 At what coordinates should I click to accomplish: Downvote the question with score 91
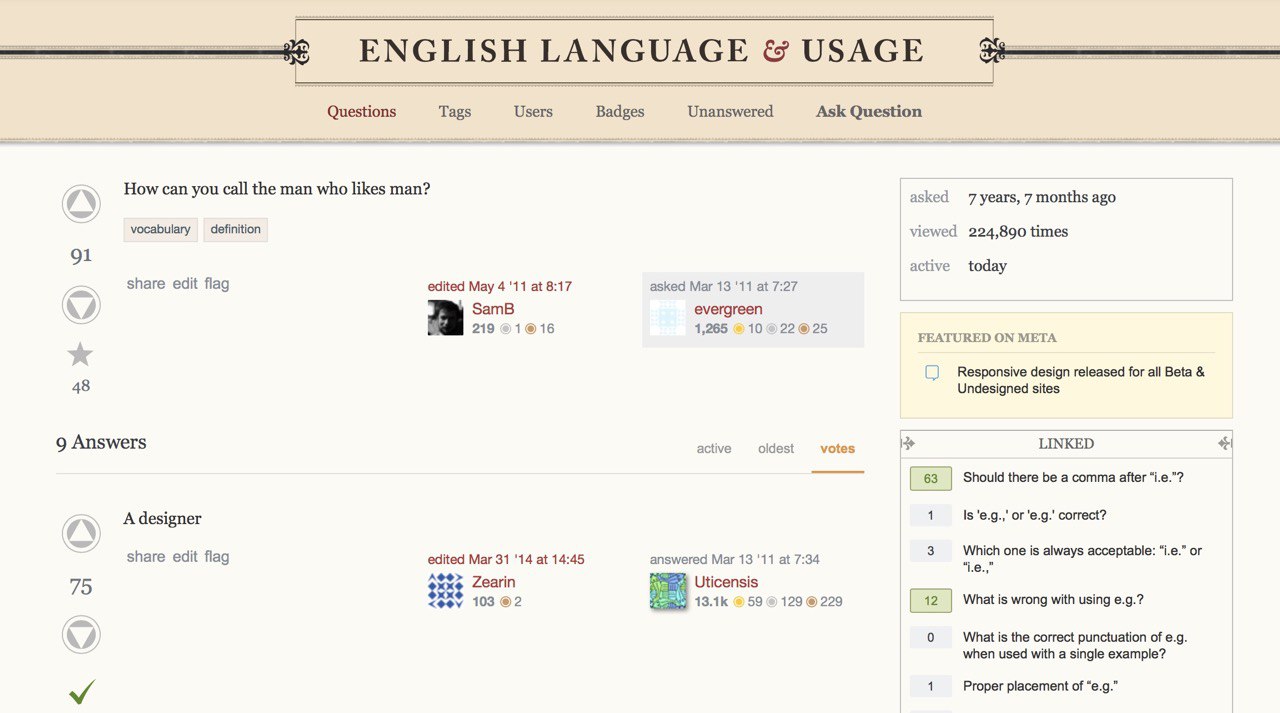pyautogui.click(x=81, y=304)
